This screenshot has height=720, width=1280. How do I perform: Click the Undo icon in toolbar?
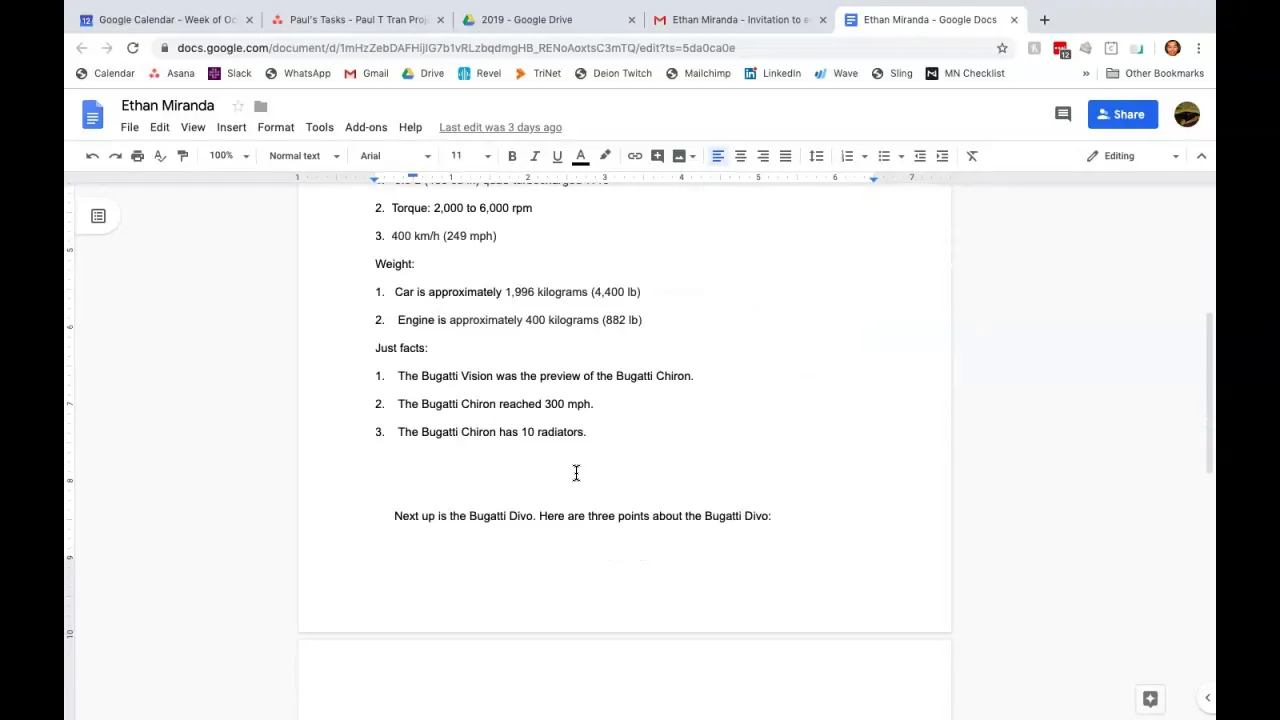tap(92, 156)
